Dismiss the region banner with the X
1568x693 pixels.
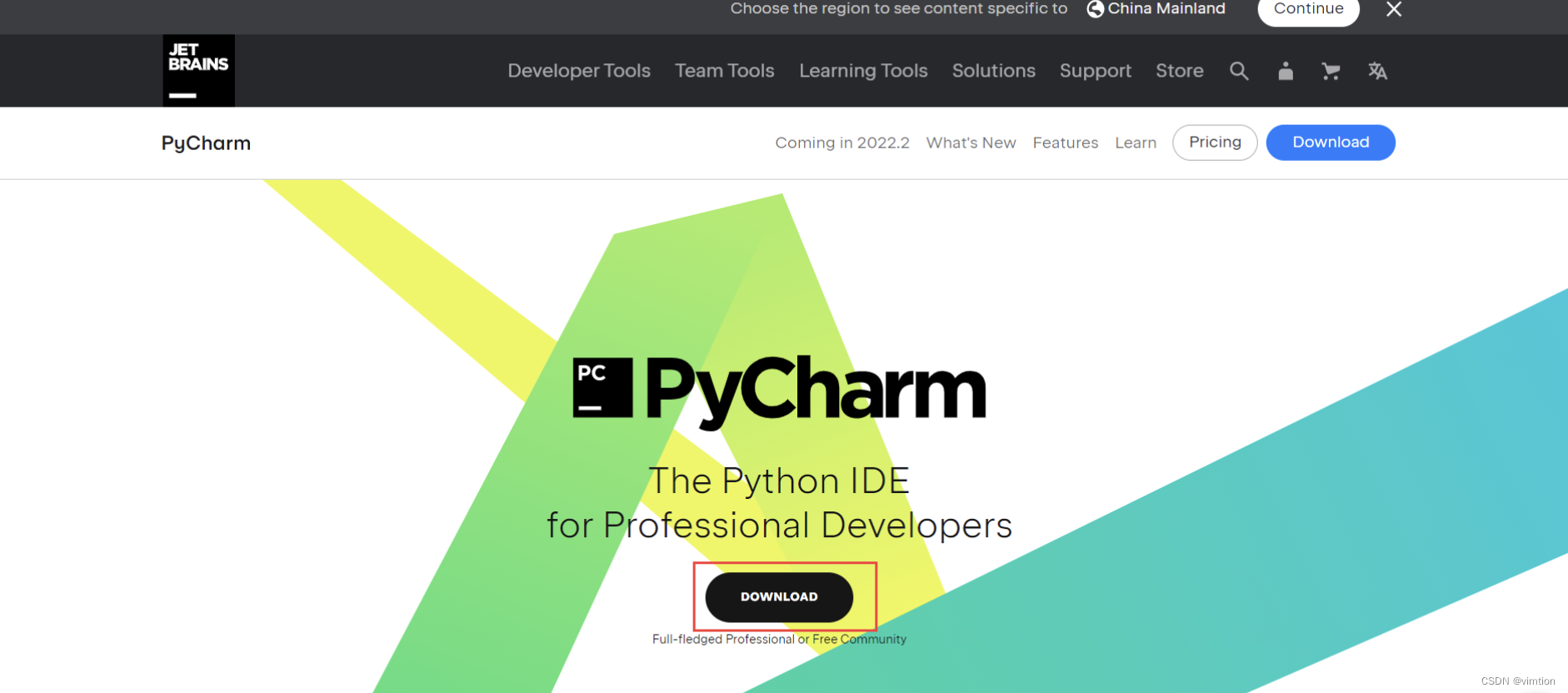coord(1394,9)
